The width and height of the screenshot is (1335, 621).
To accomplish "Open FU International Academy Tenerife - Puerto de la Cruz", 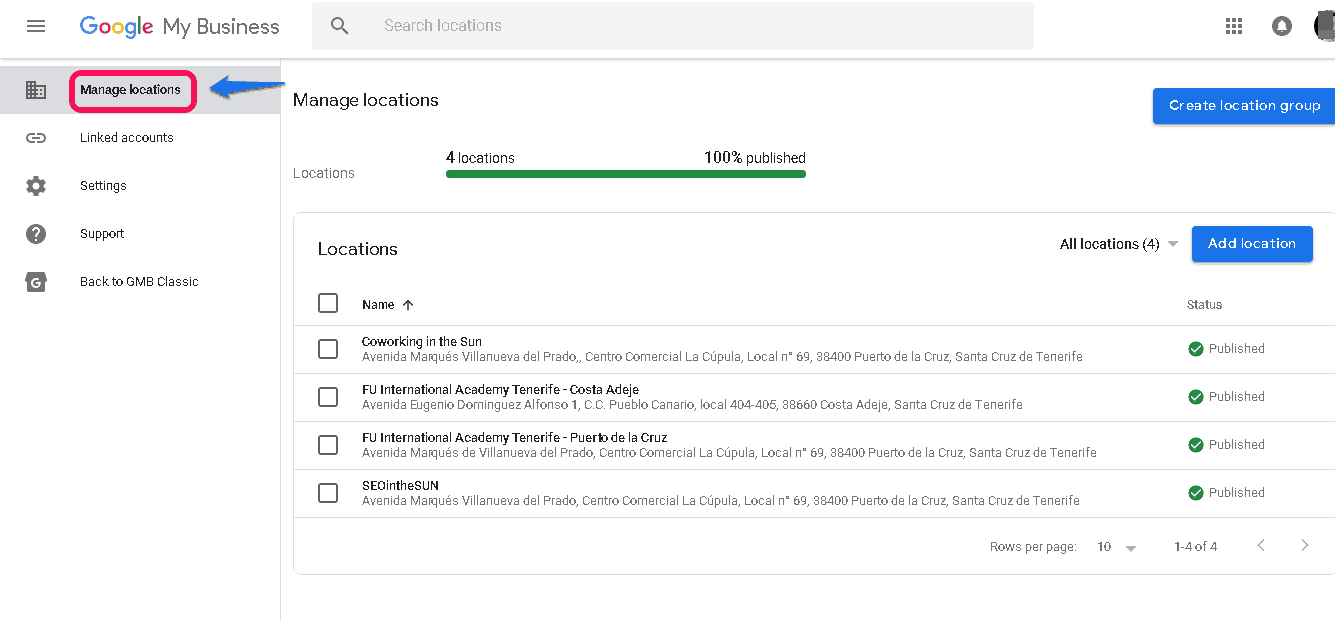I will tap(514, 438).
